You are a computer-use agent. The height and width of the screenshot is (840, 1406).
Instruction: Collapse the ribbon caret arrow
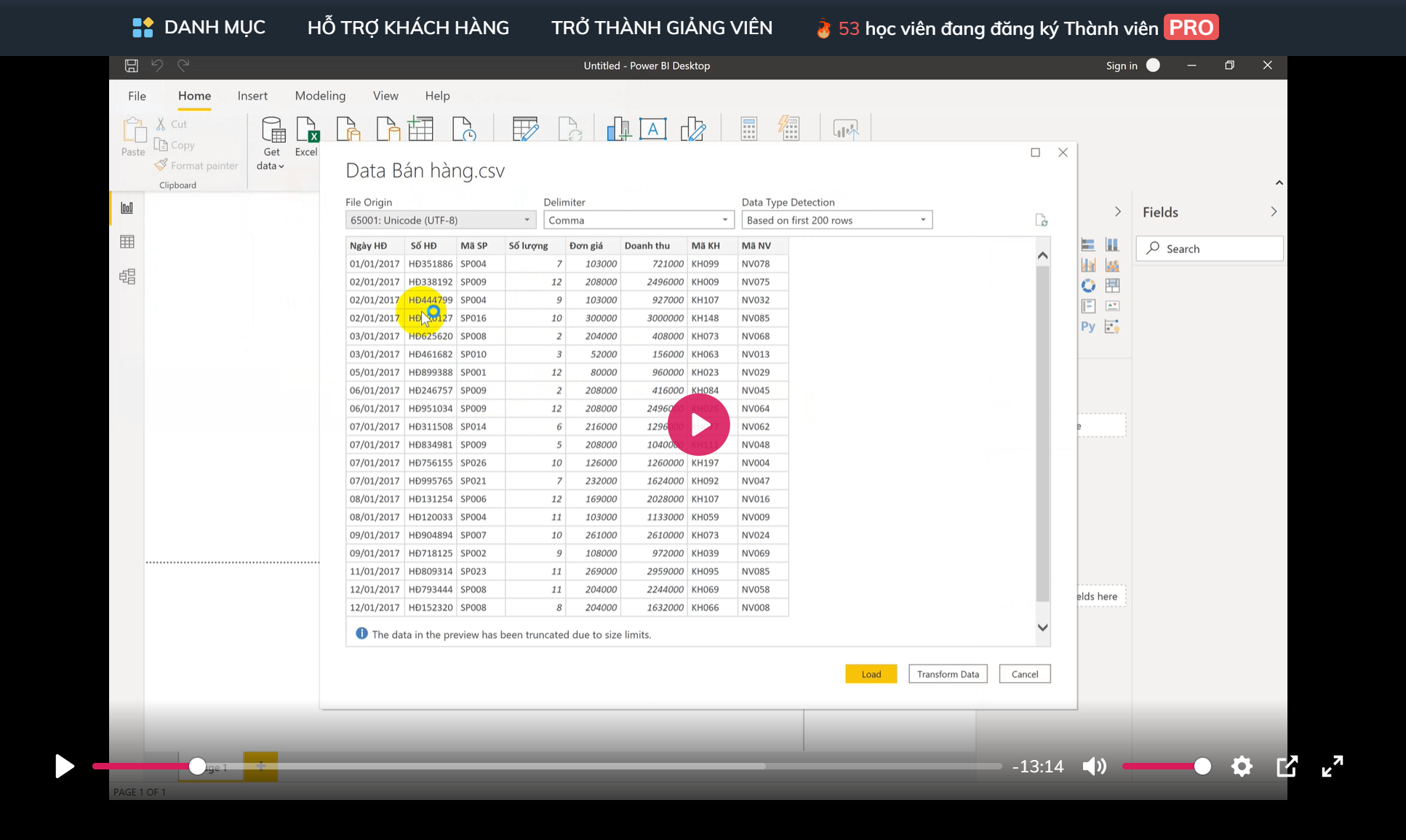1279,183
